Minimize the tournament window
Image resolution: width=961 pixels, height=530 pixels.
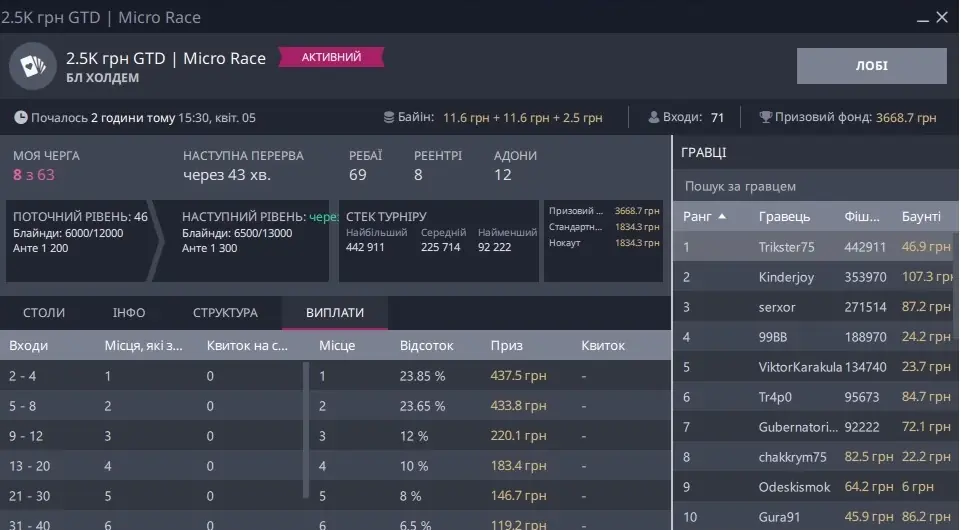point(920,17)
